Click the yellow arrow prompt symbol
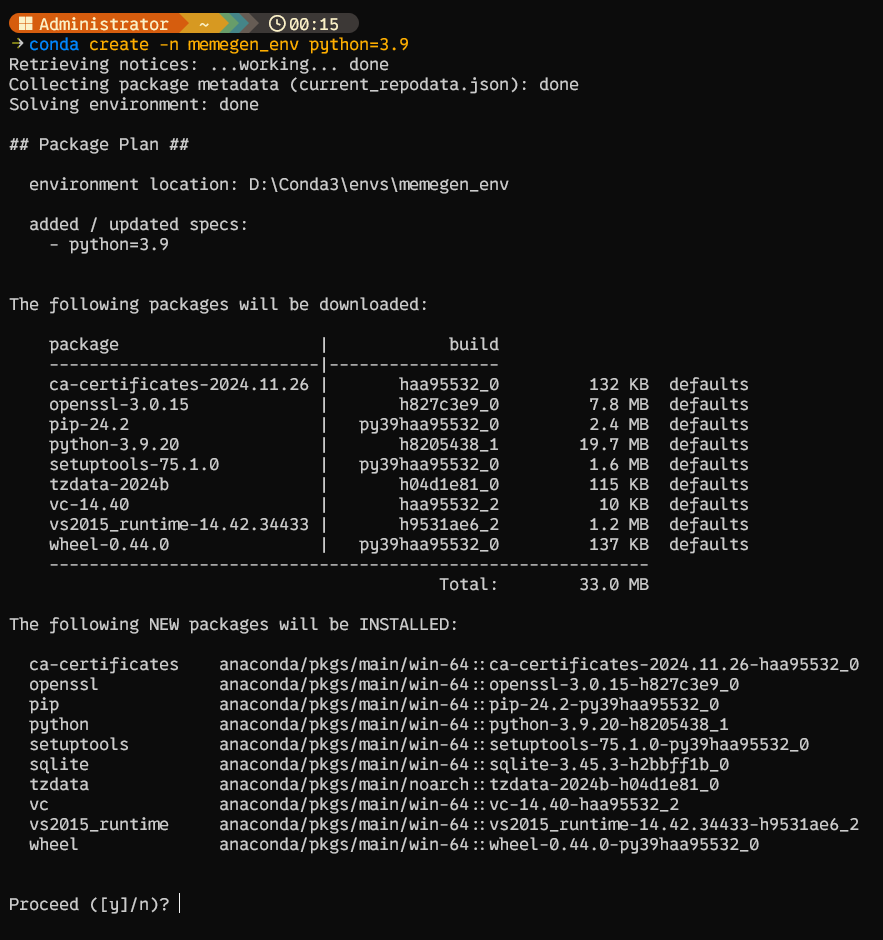Image resolution: width=883 pixels, height=940 pixels. pyautogui.click(x=17, y=45)
